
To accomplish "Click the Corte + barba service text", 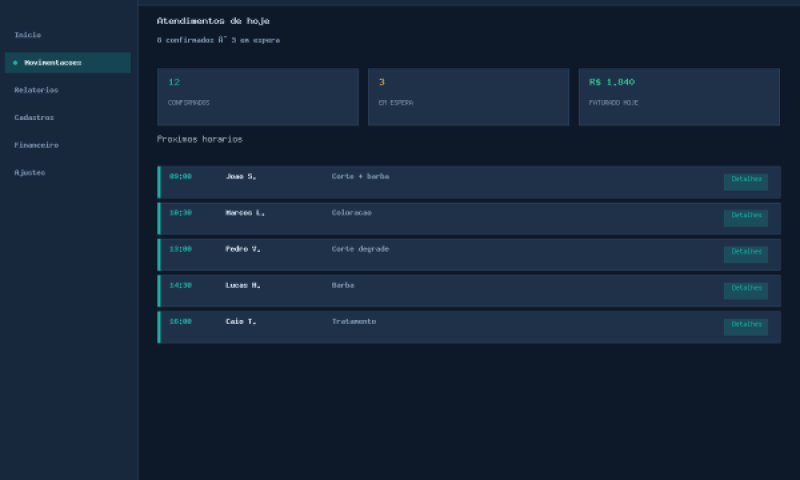I will tap(360, 176).
